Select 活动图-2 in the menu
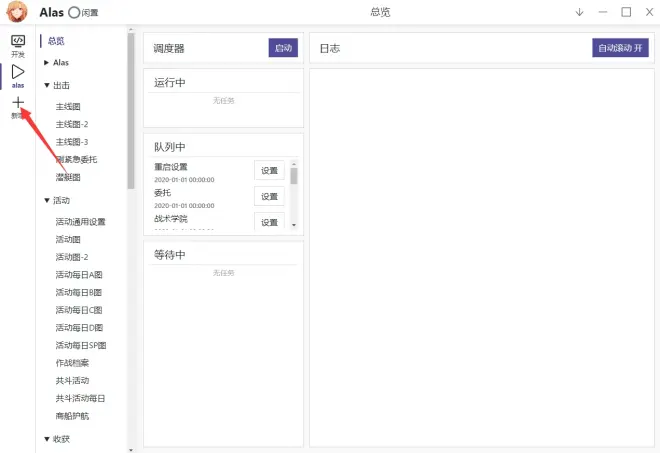 click(72, 257)
